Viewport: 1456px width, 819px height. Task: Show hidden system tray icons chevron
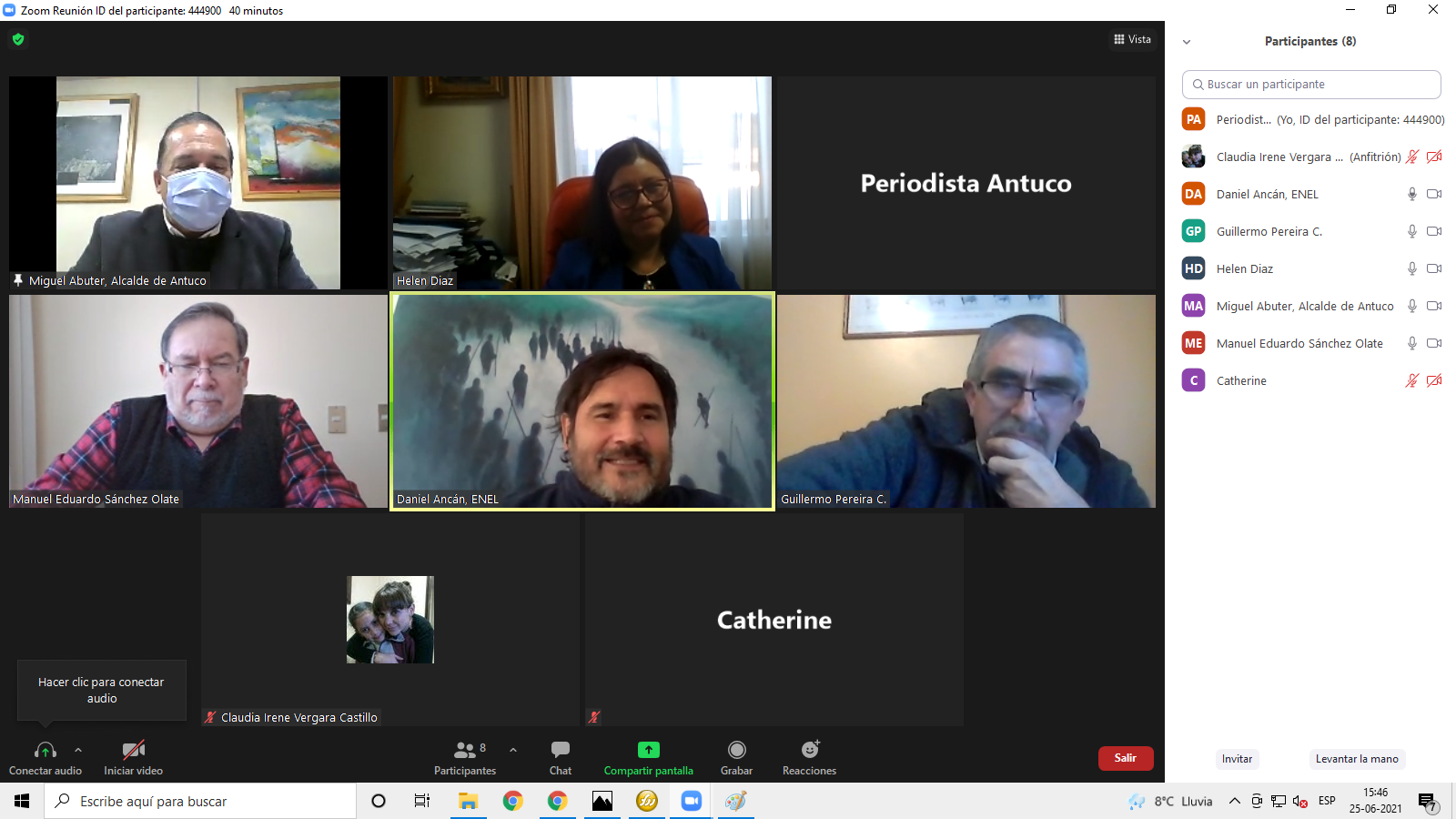[1235, 801]
